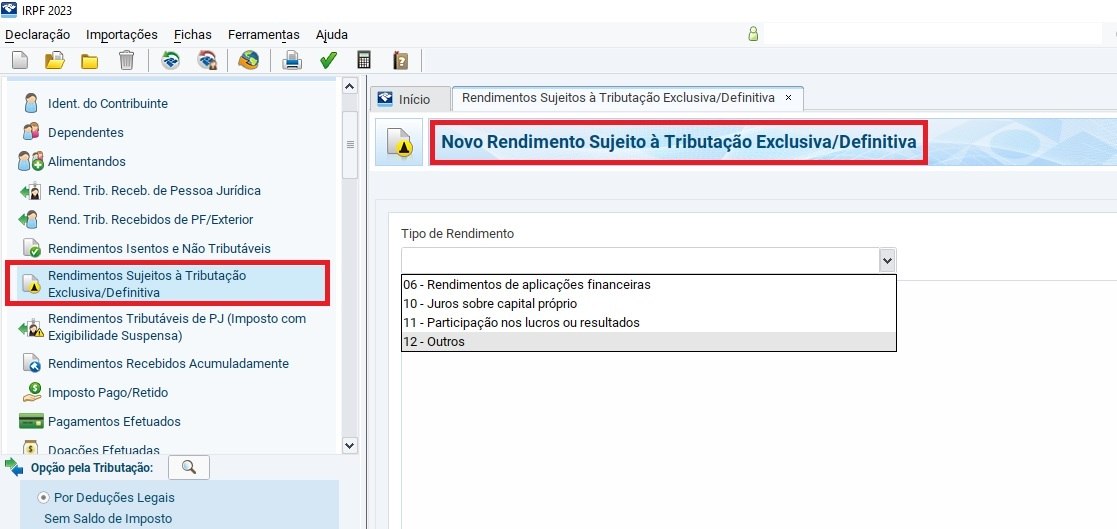Click the globe icon in toolbar
The width and height of the screenshot is (1117, 529).
click(x=248, y=61)
